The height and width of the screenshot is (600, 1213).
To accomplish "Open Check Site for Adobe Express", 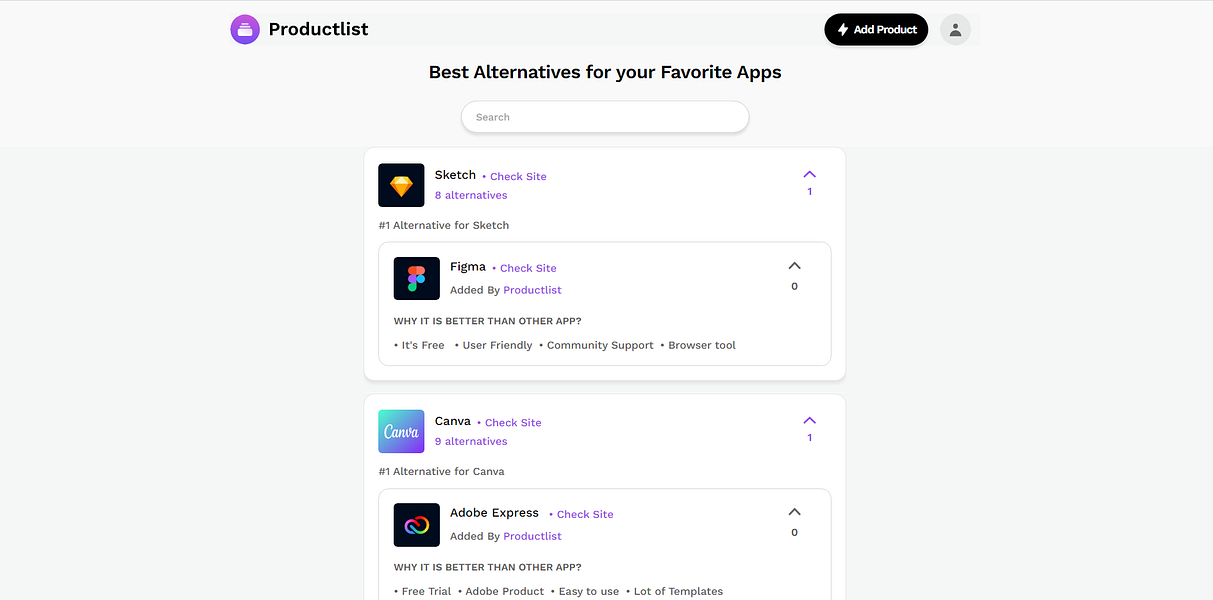I will 585,514.
